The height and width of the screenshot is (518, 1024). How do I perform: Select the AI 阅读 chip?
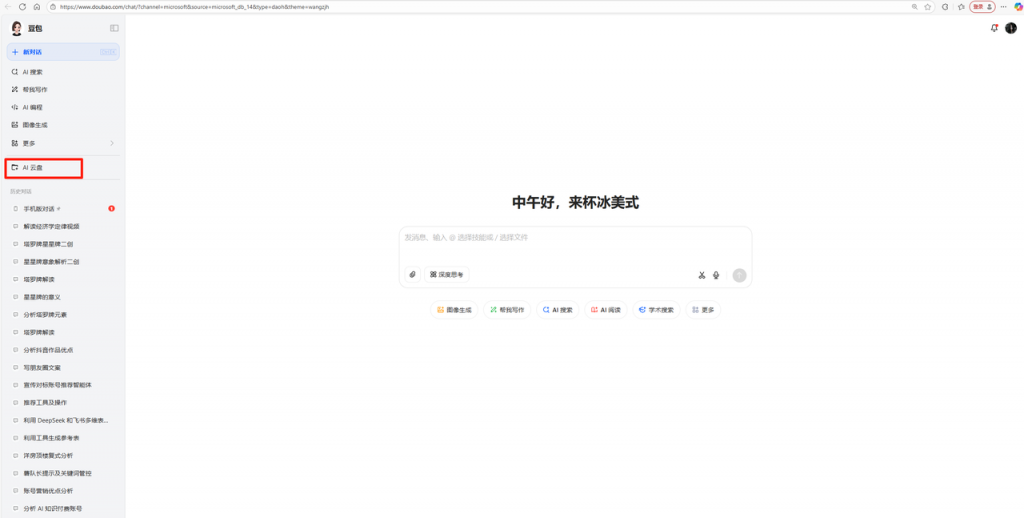[605, 310]
